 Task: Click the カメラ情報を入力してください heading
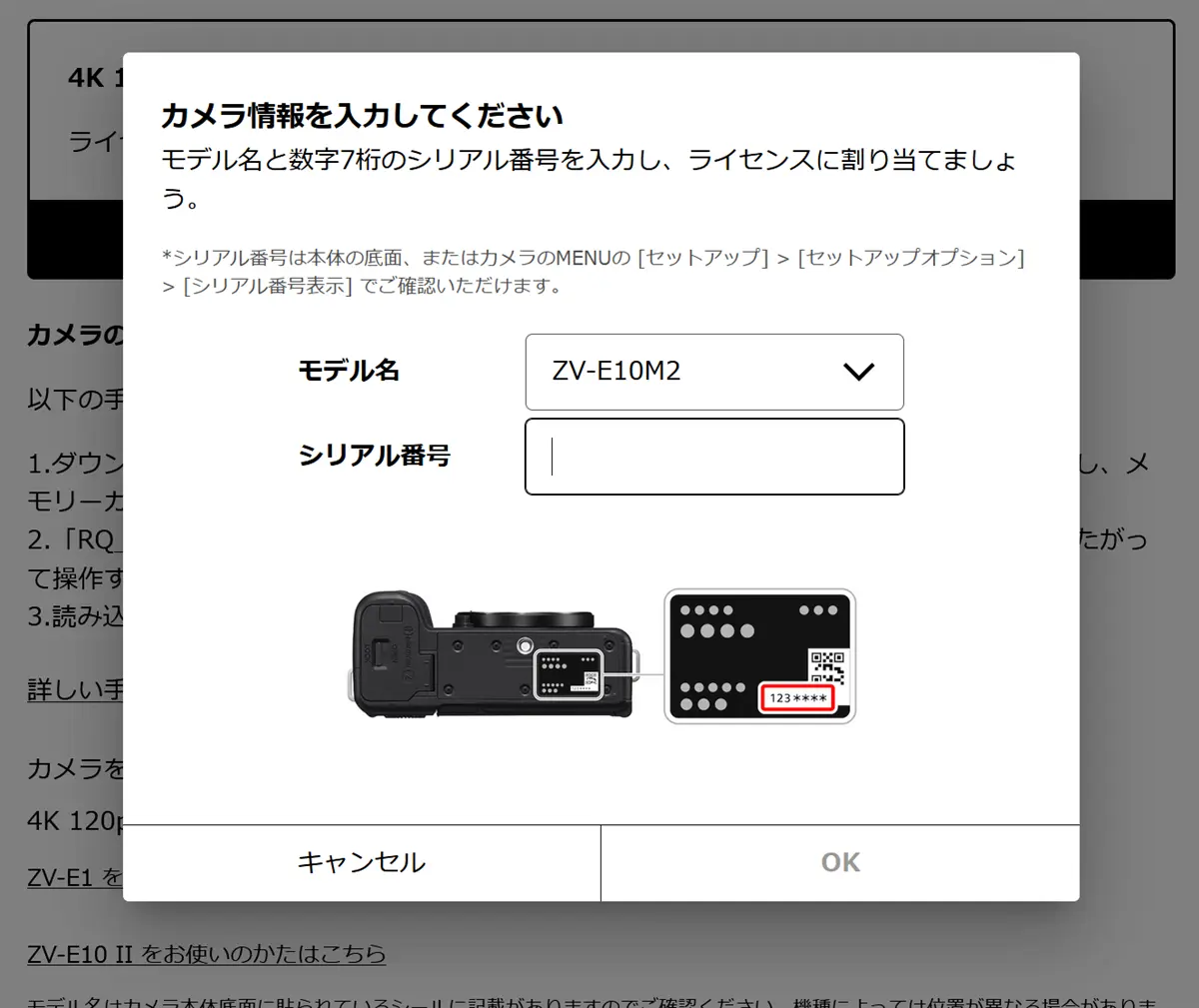pos(363,116)
